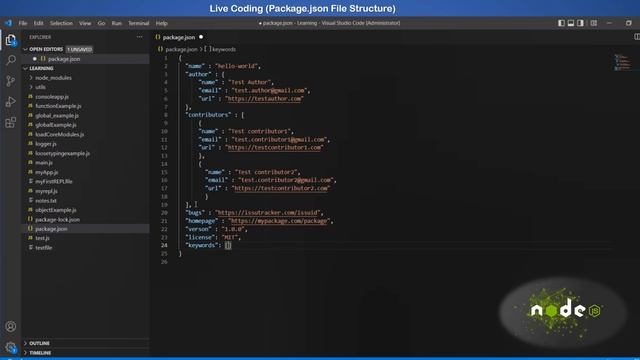
Task: Open loosetypingexample.js file
Action: (x=62, y=153)
